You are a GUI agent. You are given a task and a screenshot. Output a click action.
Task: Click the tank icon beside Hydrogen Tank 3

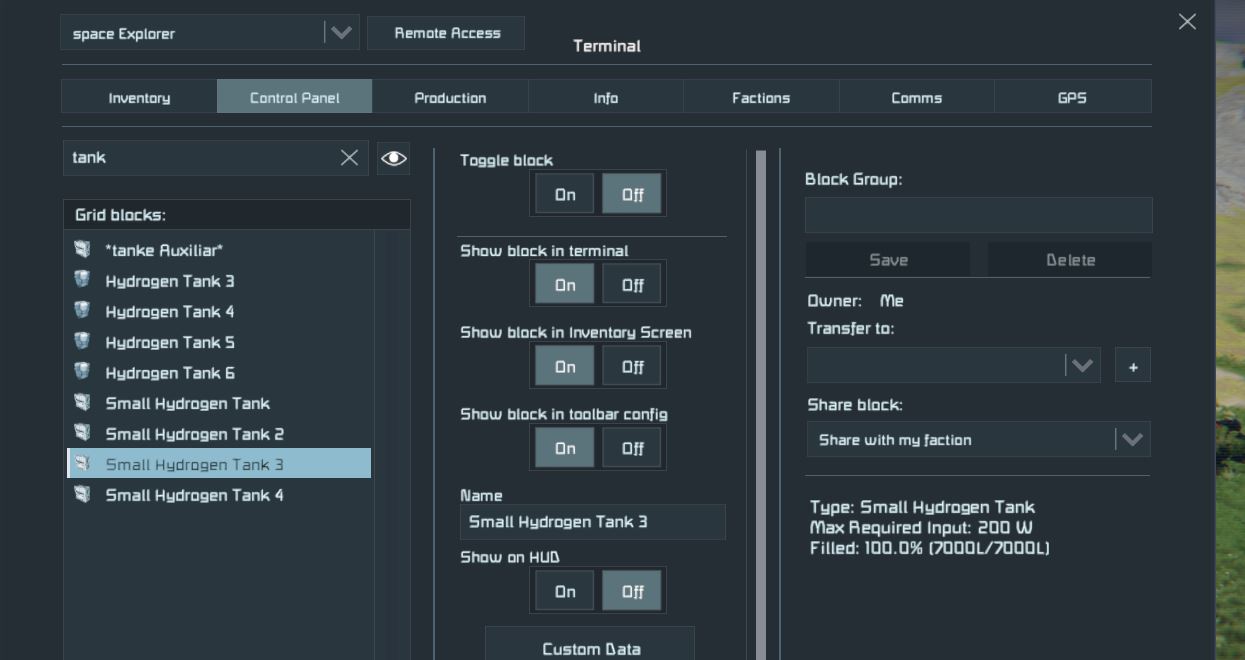click(x=82, y=280)
